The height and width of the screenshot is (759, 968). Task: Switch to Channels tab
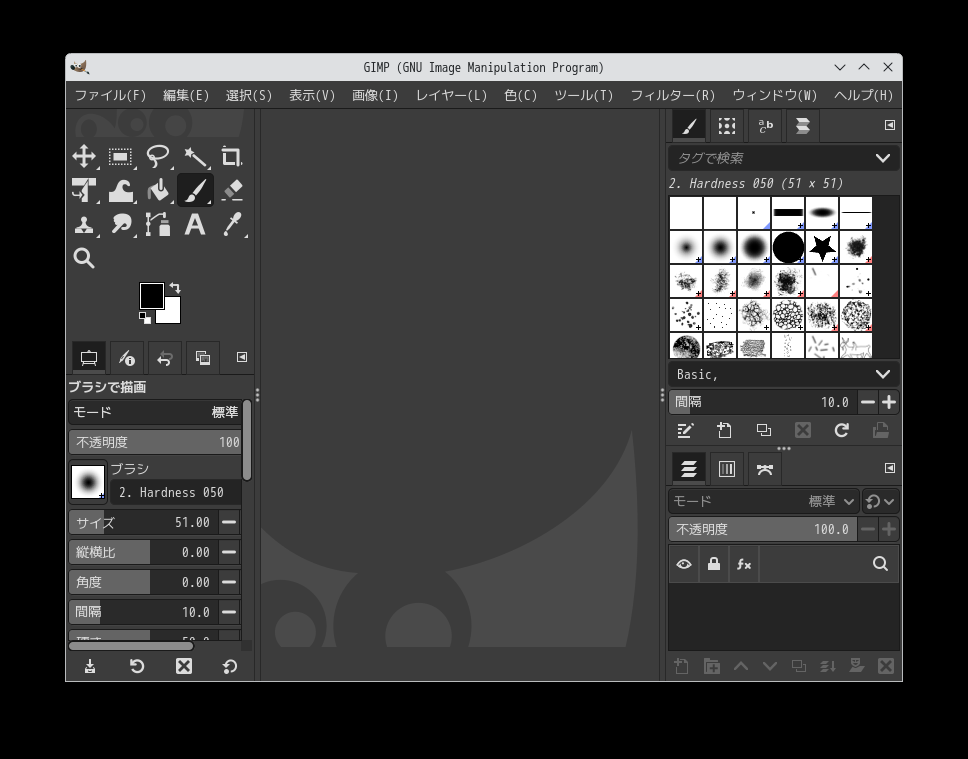click(727, 469)
